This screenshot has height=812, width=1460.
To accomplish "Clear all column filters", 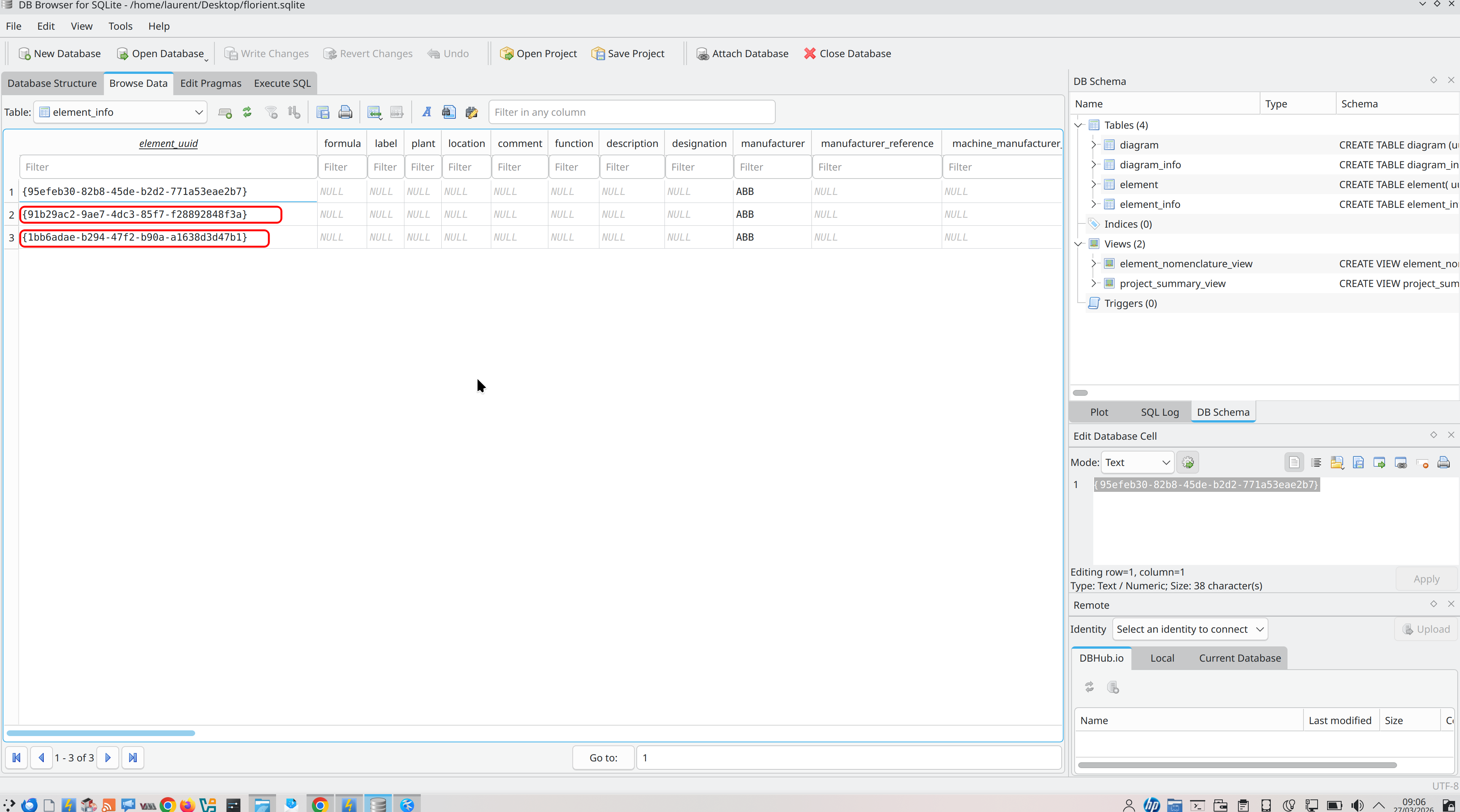I will click(271, 112).
